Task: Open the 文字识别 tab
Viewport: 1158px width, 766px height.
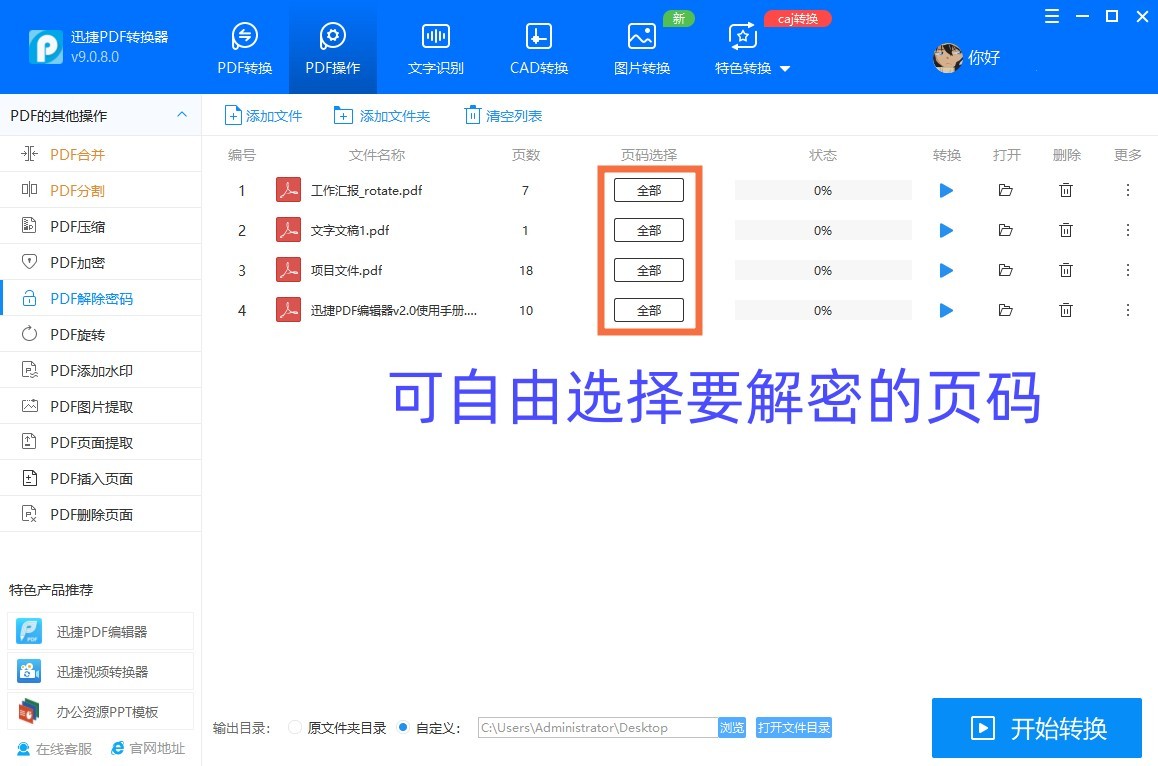Action: 436,49
